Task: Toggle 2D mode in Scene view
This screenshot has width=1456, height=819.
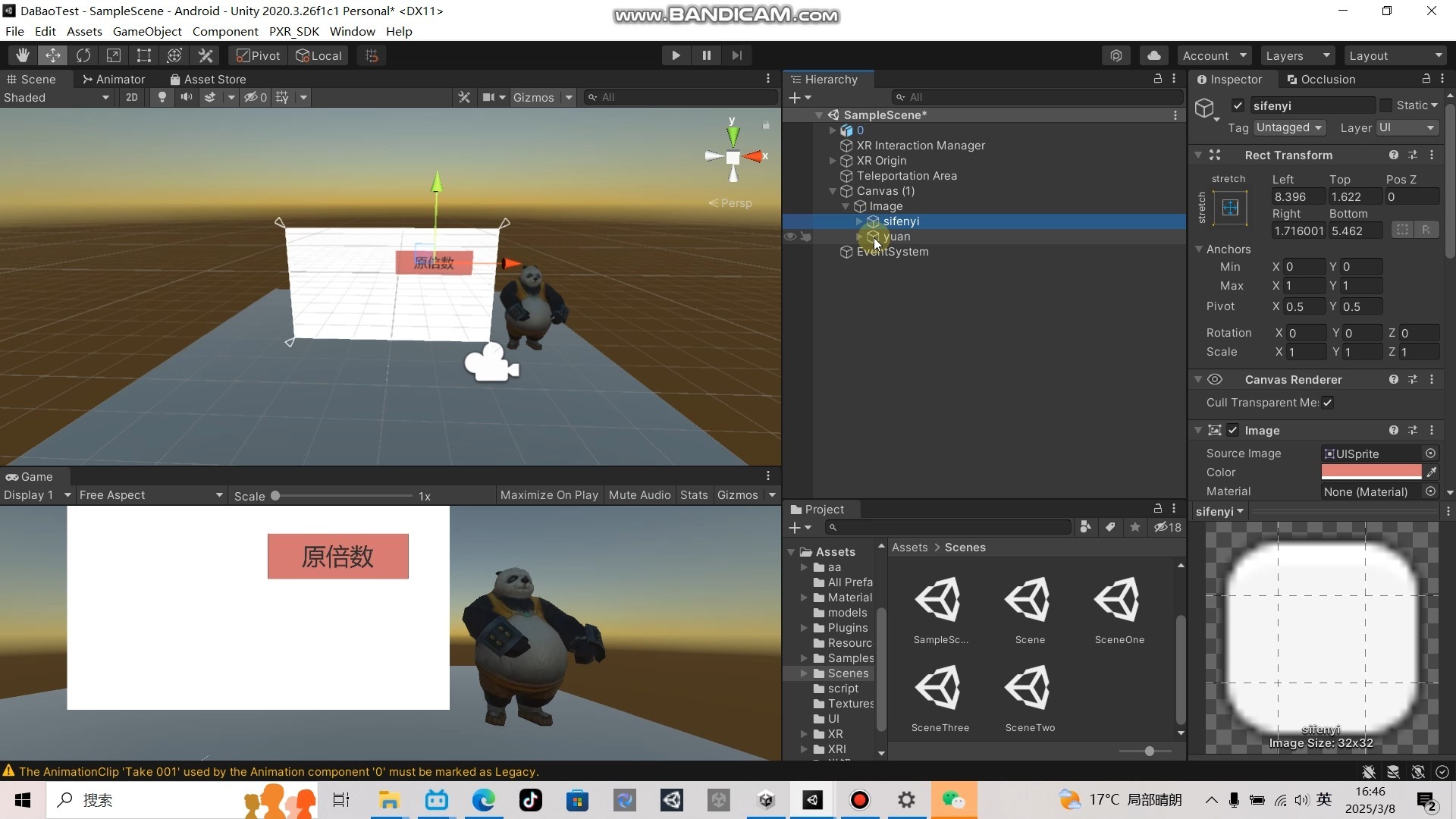Action: 132,97
